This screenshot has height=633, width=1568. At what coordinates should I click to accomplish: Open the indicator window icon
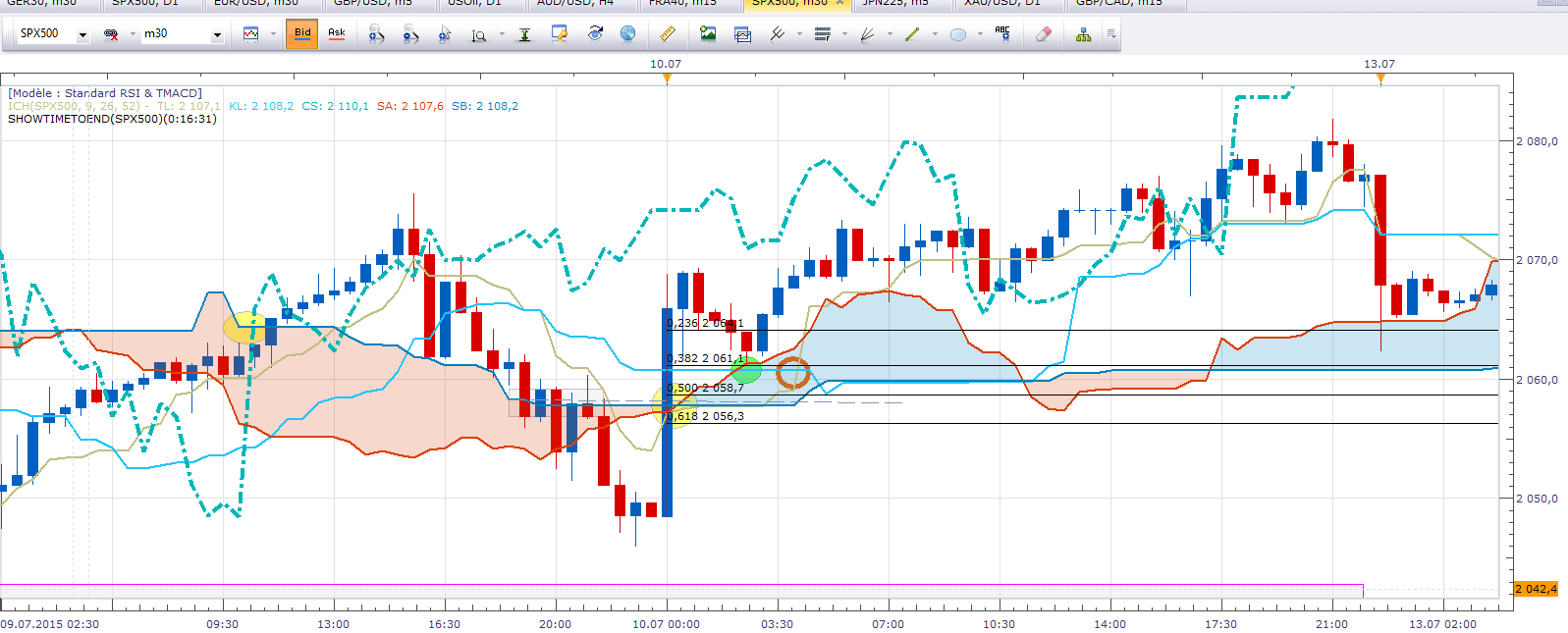pyautogui.click(x=742, y=34)
